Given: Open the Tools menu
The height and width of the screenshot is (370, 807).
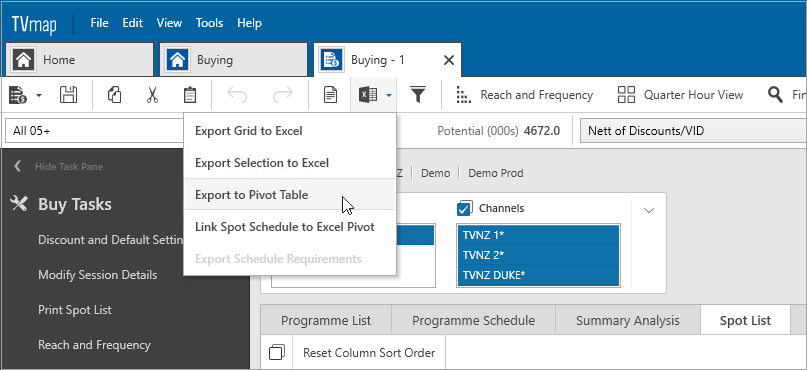Looking at the screenshot, I should pos(209,23).
